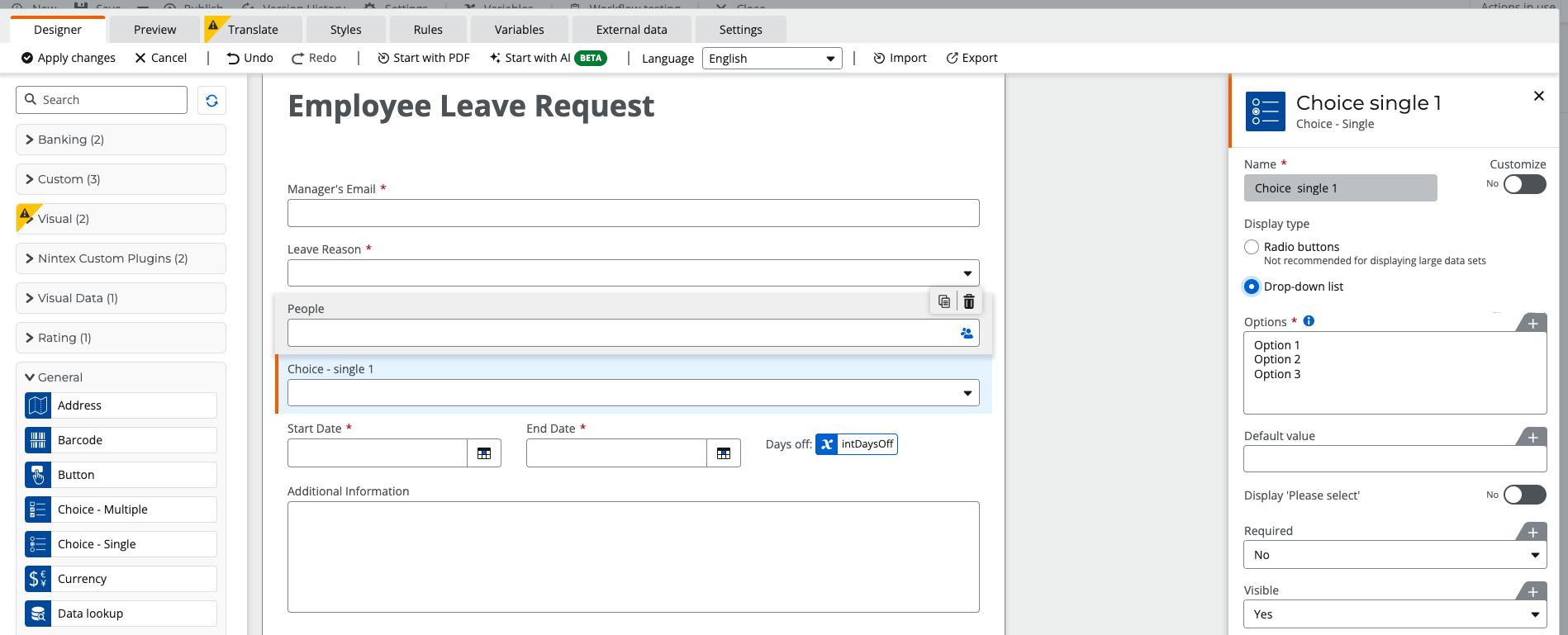Image resolution: width=1568 pixels, height=635 pixels.
Task: Open the Variables tab
Action: click(x=519, y=30)
